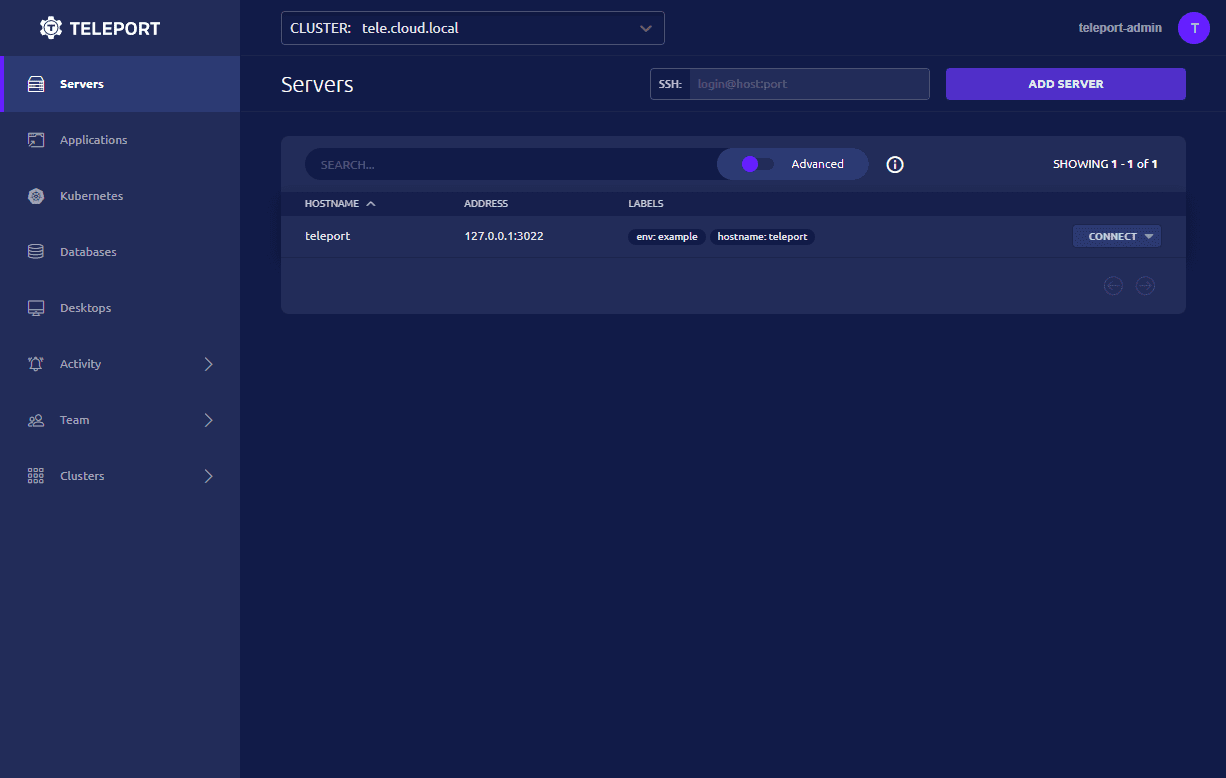The height and width of the screenshot is (778, 1226).
Task: Expand the Activity chevron
Action: [x=209, y=364]
